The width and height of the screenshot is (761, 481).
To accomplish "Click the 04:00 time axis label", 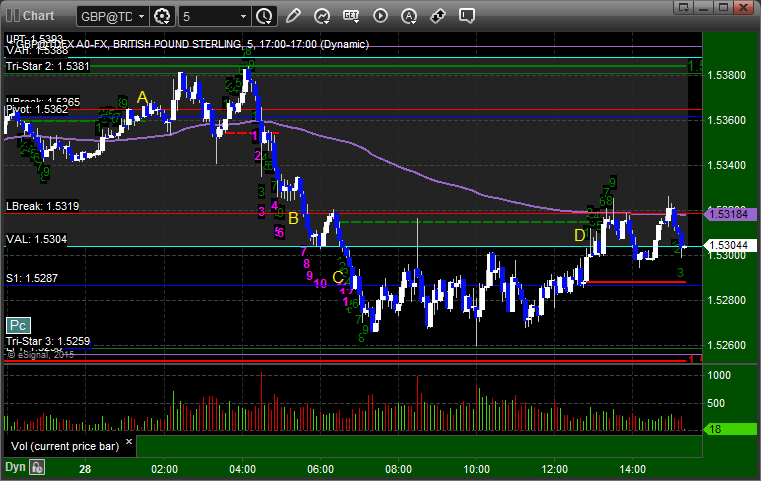I will point(242,469).
